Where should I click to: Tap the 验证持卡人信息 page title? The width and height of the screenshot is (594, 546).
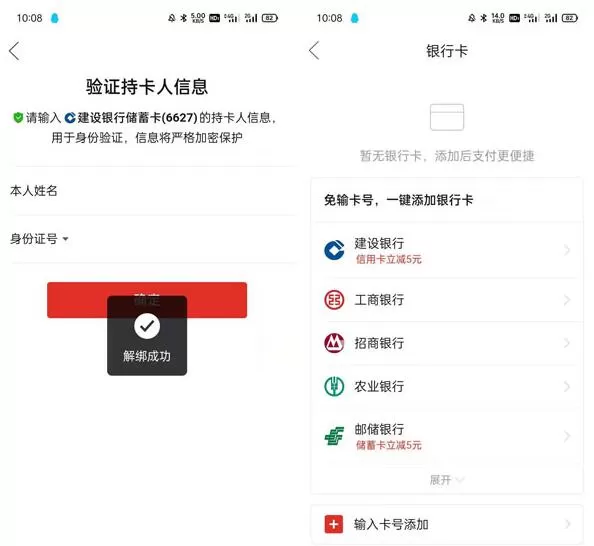coord(147,87)
